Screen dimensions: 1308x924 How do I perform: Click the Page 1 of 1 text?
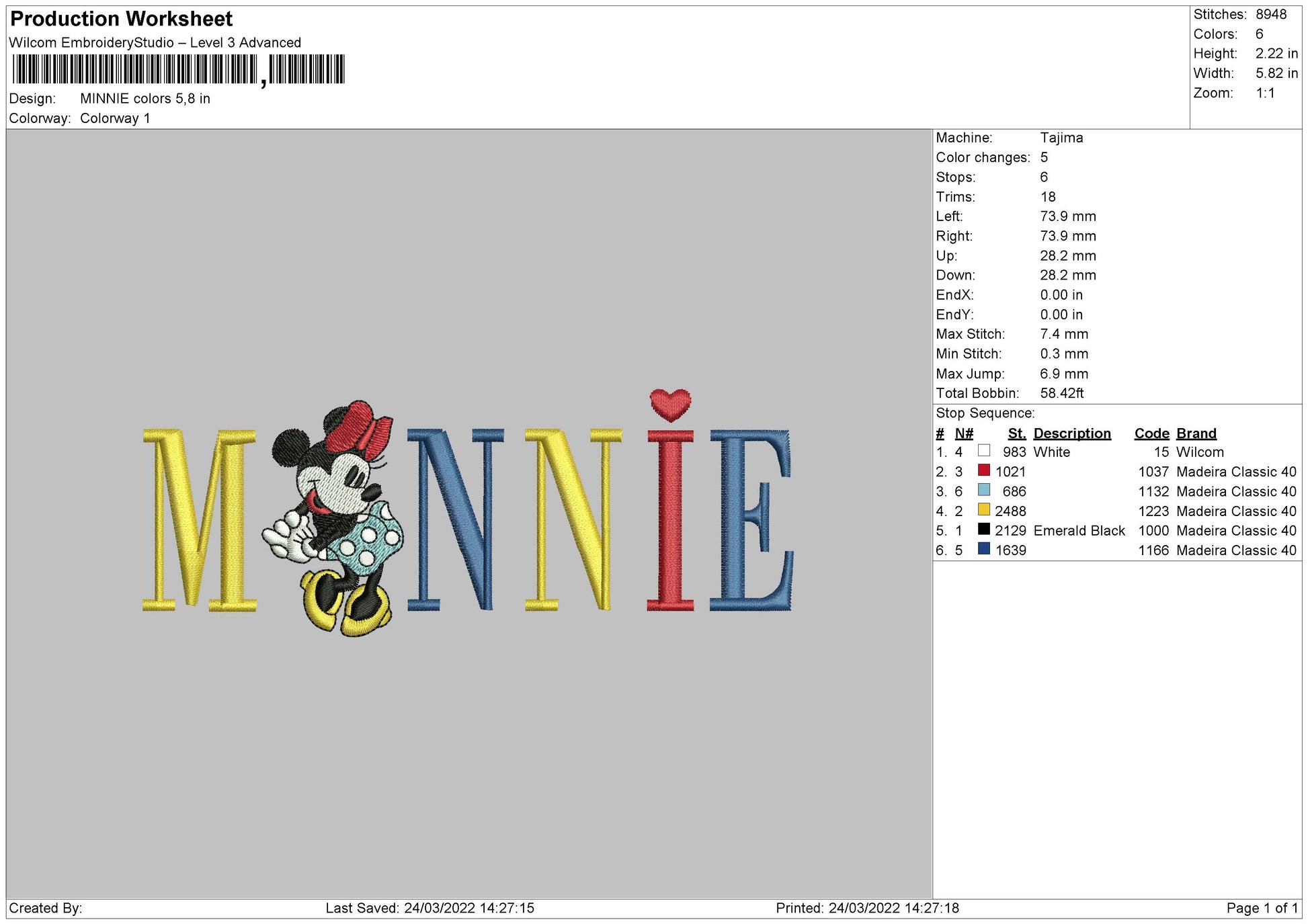pyautogui.click(x=1262, y=908)
